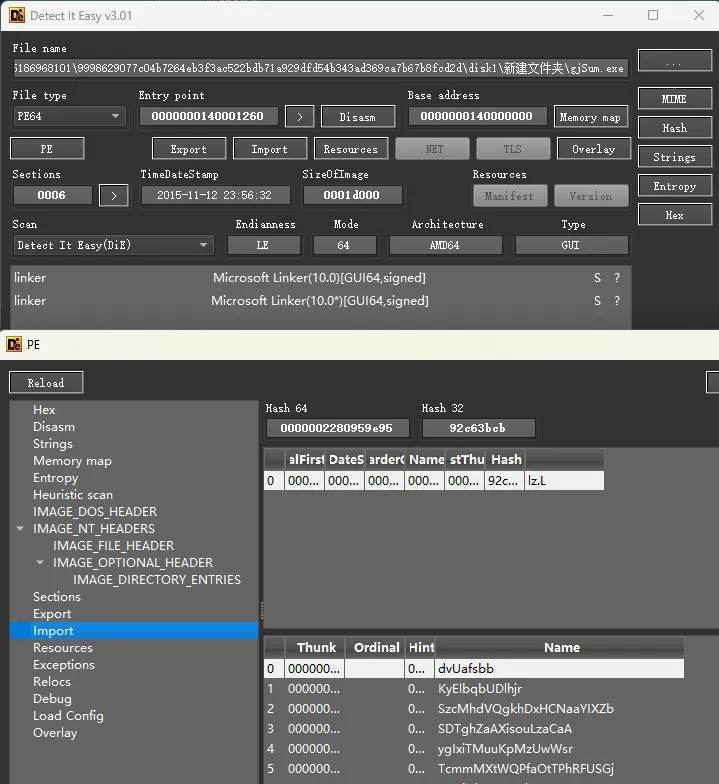719x784 pixels.
Task: Select Debug in the PE tree
Action: 52,698
